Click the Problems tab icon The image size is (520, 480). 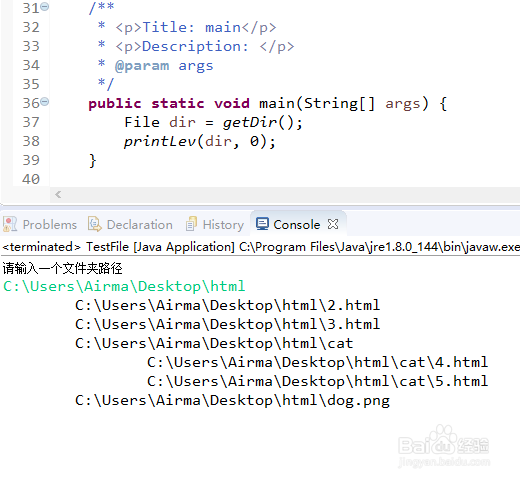(10, 224)
